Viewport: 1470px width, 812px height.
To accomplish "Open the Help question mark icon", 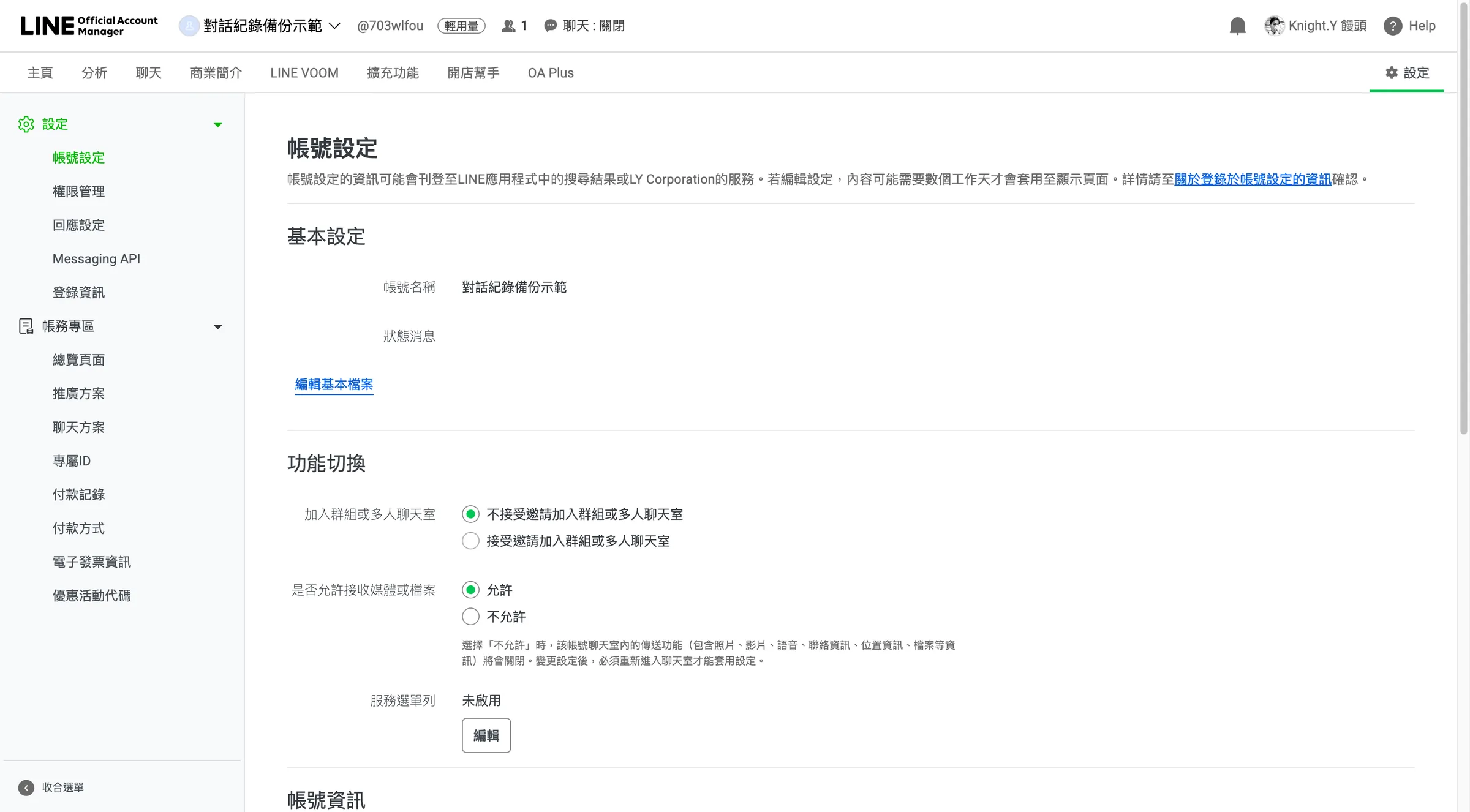I will (x=1392, y=26).
